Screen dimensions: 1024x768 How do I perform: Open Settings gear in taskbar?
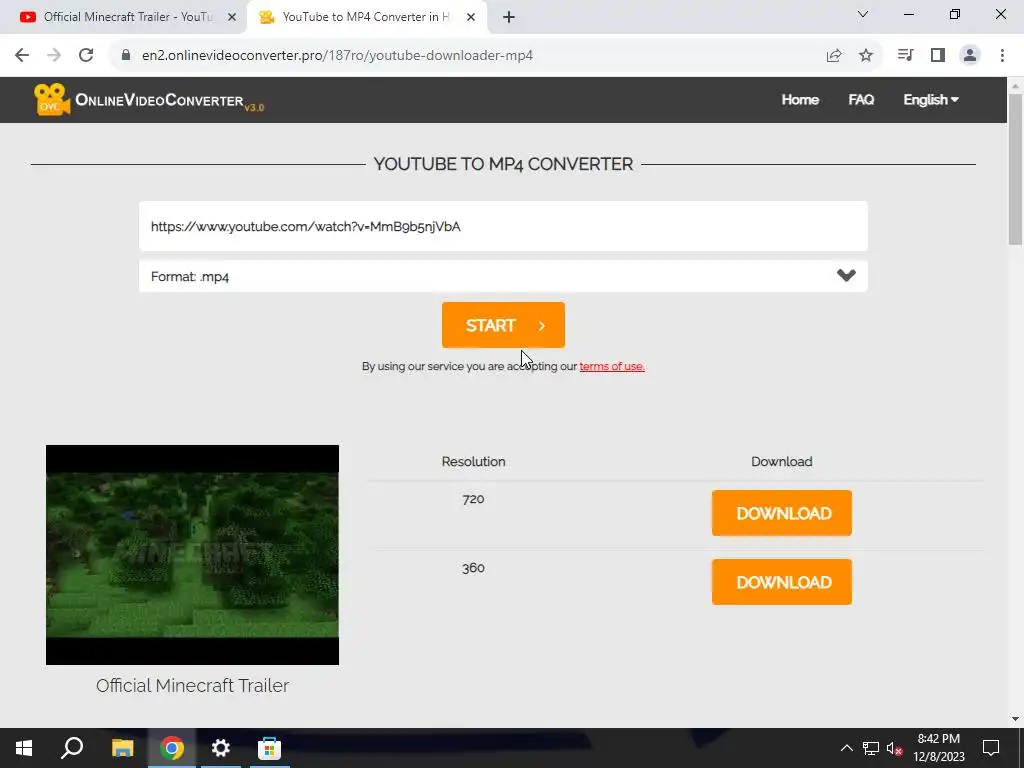(221, 748)
